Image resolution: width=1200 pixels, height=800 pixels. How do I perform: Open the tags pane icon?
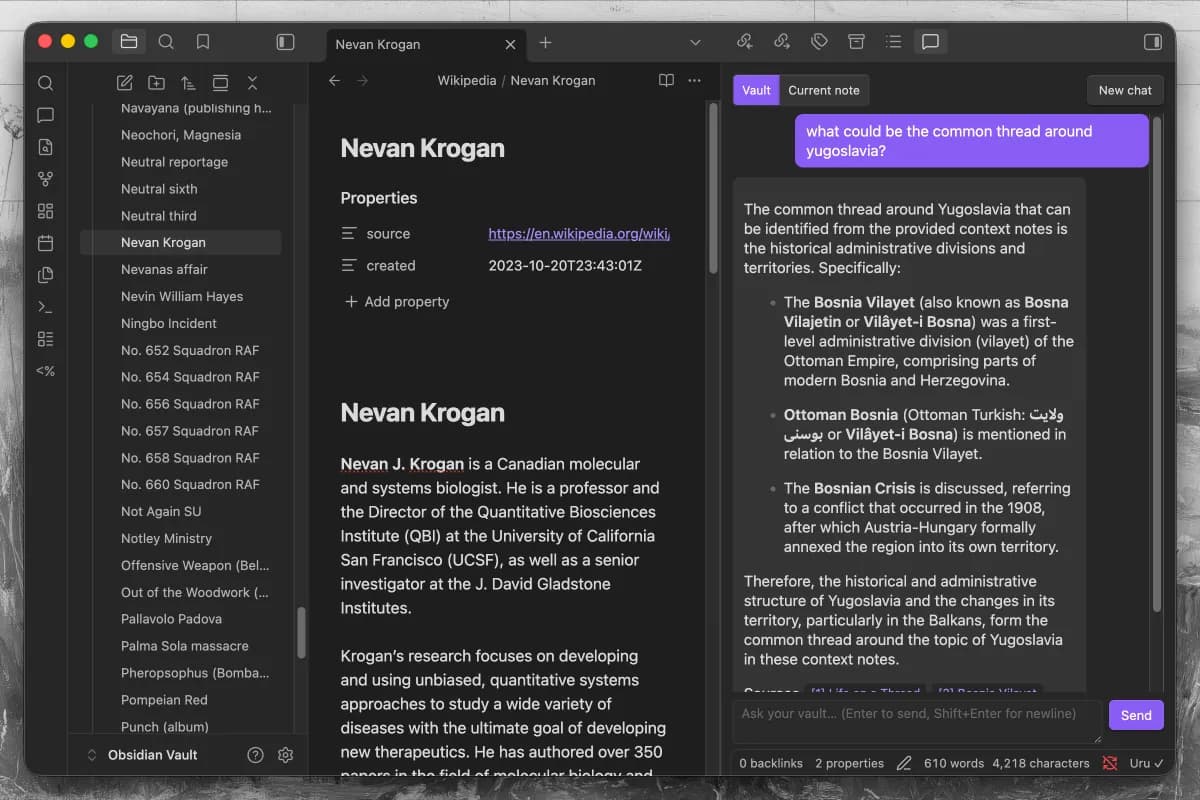(819, 42)
